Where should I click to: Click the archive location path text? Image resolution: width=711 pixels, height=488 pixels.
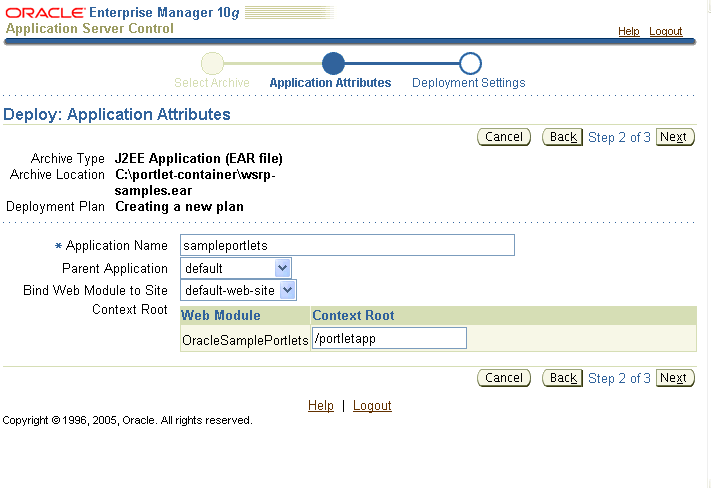pos(195,182)
